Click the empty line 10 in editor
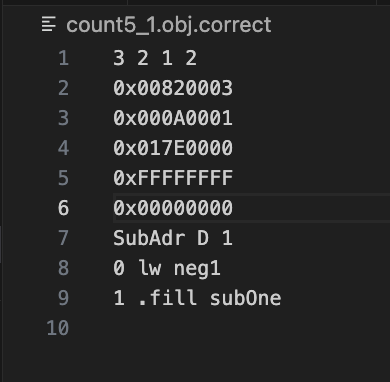The height and width of the screenshot is (382, 390). click(252, 328)
